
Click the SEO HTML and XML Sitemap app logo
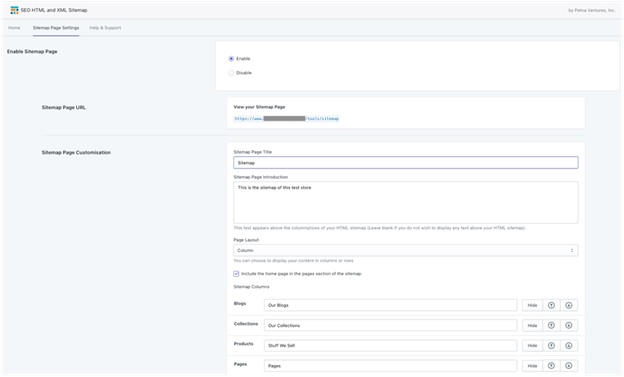(x=14, y=10)
